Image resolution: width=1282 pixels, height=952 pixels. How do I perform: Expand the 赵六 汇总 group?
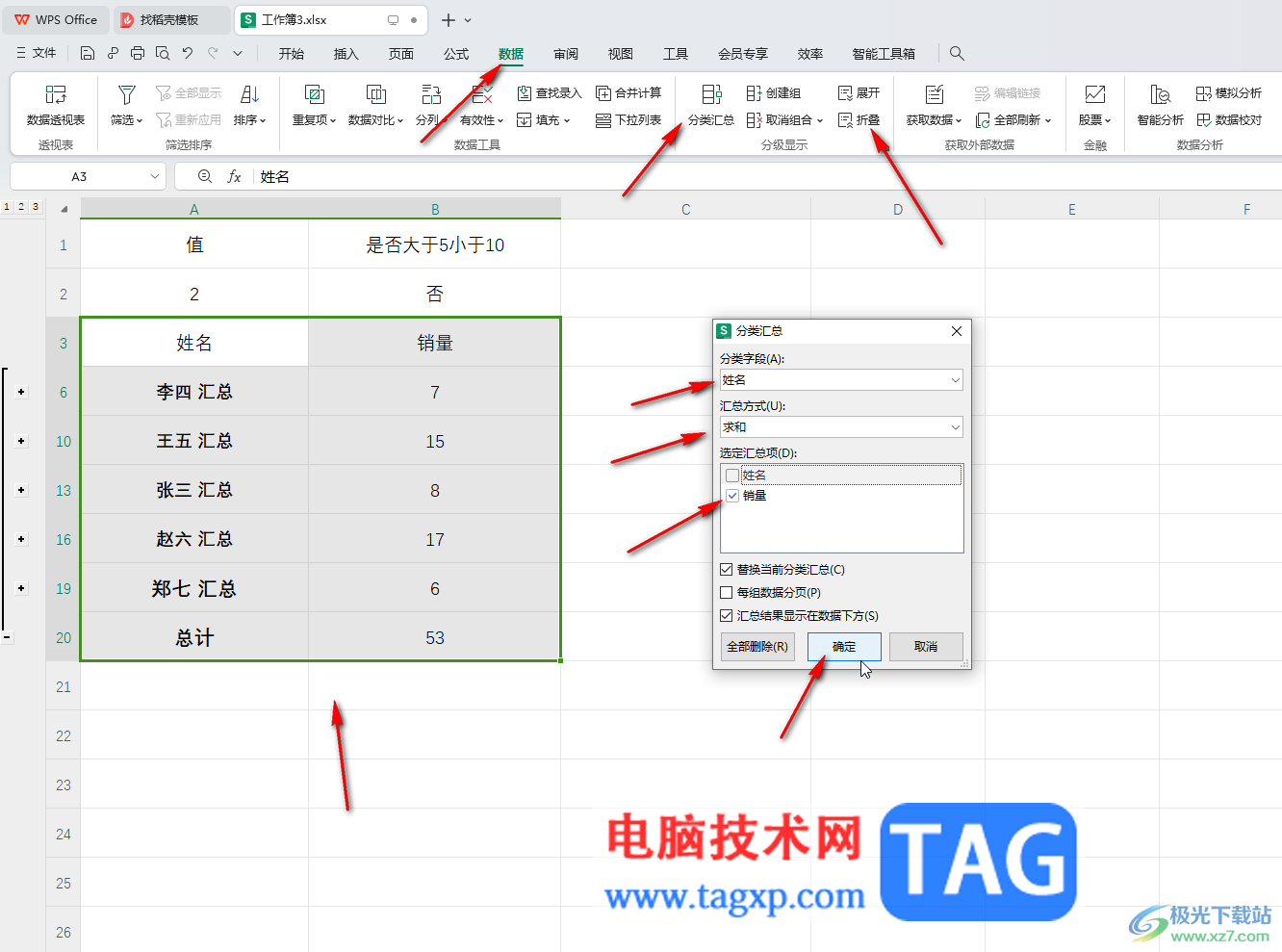(21, 539)
